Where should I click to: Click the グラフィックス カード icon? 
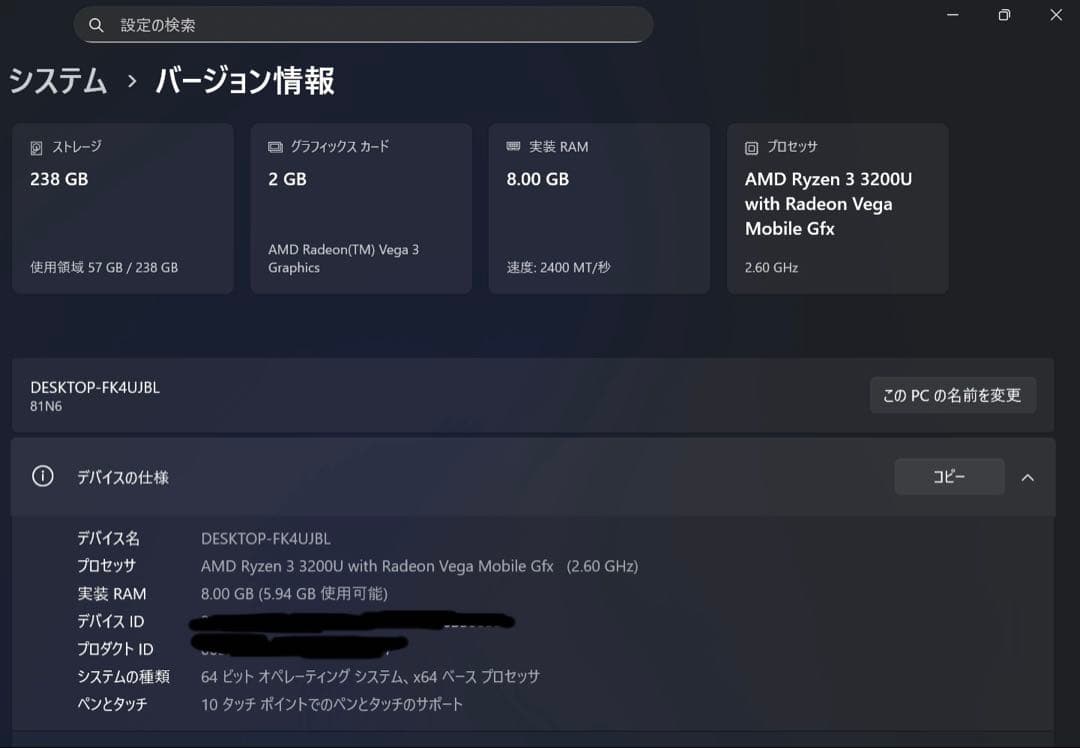click(x=273, y=146)
